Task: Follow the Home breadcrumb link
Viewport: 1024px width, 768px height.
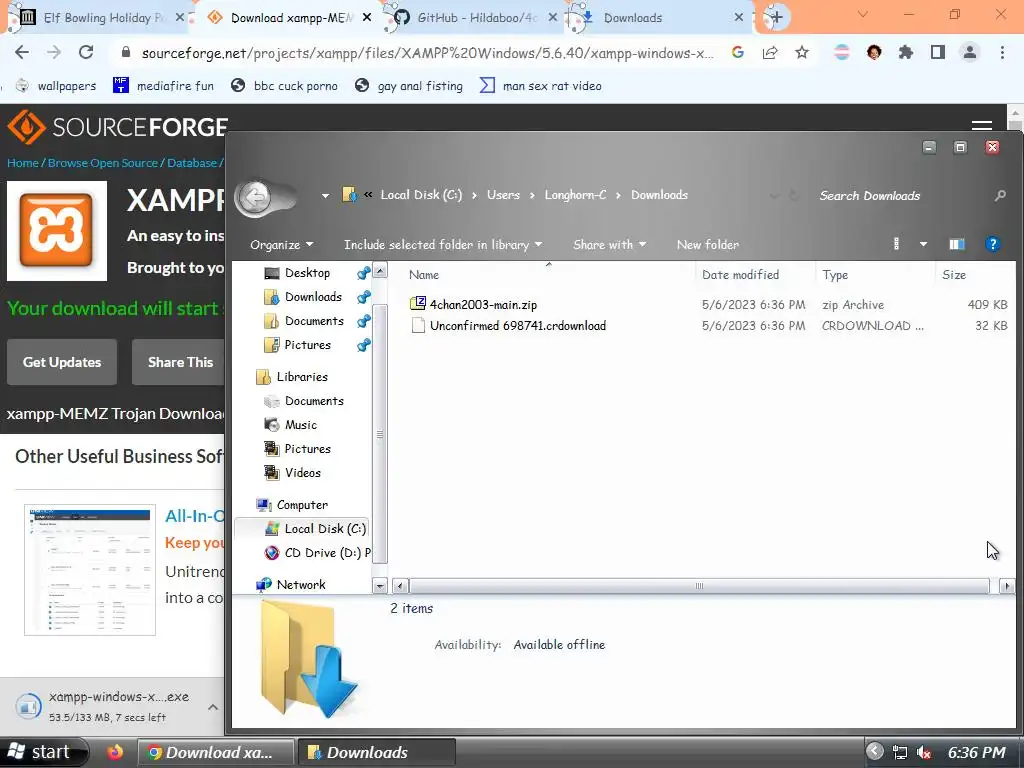Action: [23, 163]
